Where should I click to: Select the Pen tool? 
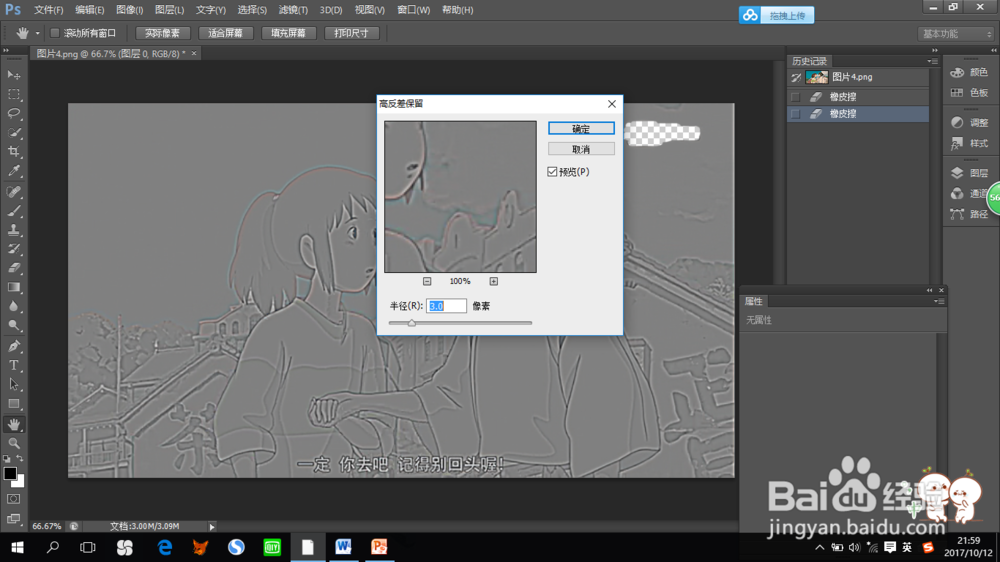(x=14, y=346)
